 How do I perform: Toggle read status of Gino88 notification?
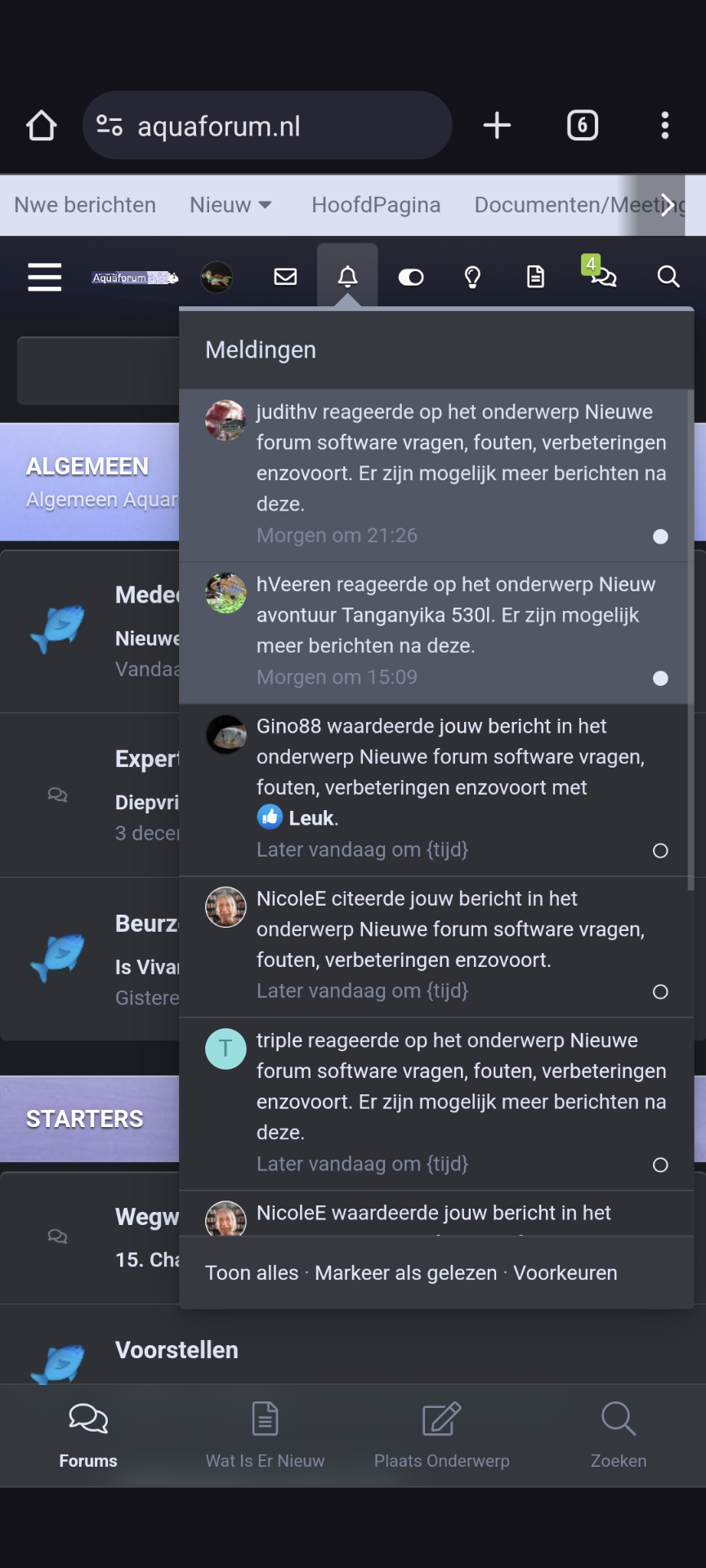(x=660, y=851)
